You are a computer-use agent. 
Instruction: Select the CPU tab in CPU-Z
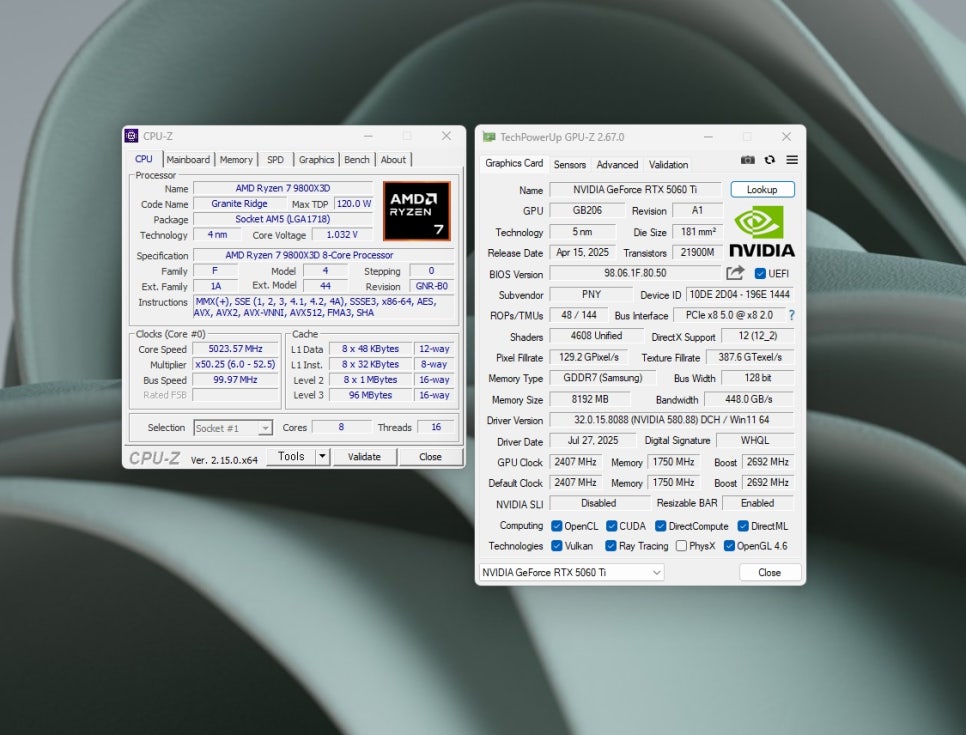[144, 159]
